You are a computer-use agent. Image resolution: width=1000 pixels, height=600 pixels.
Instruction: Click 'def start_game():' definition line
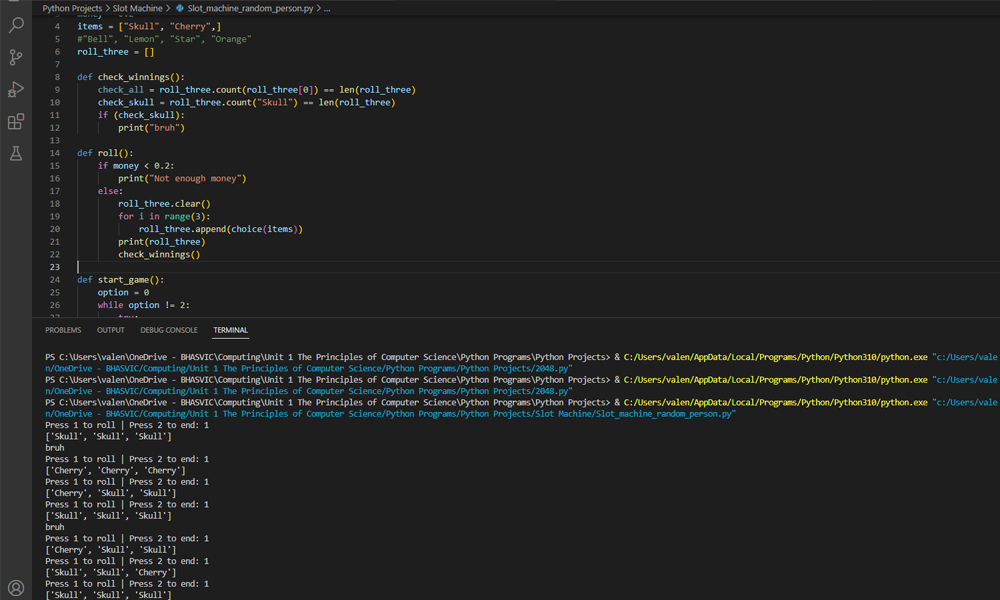121,280
